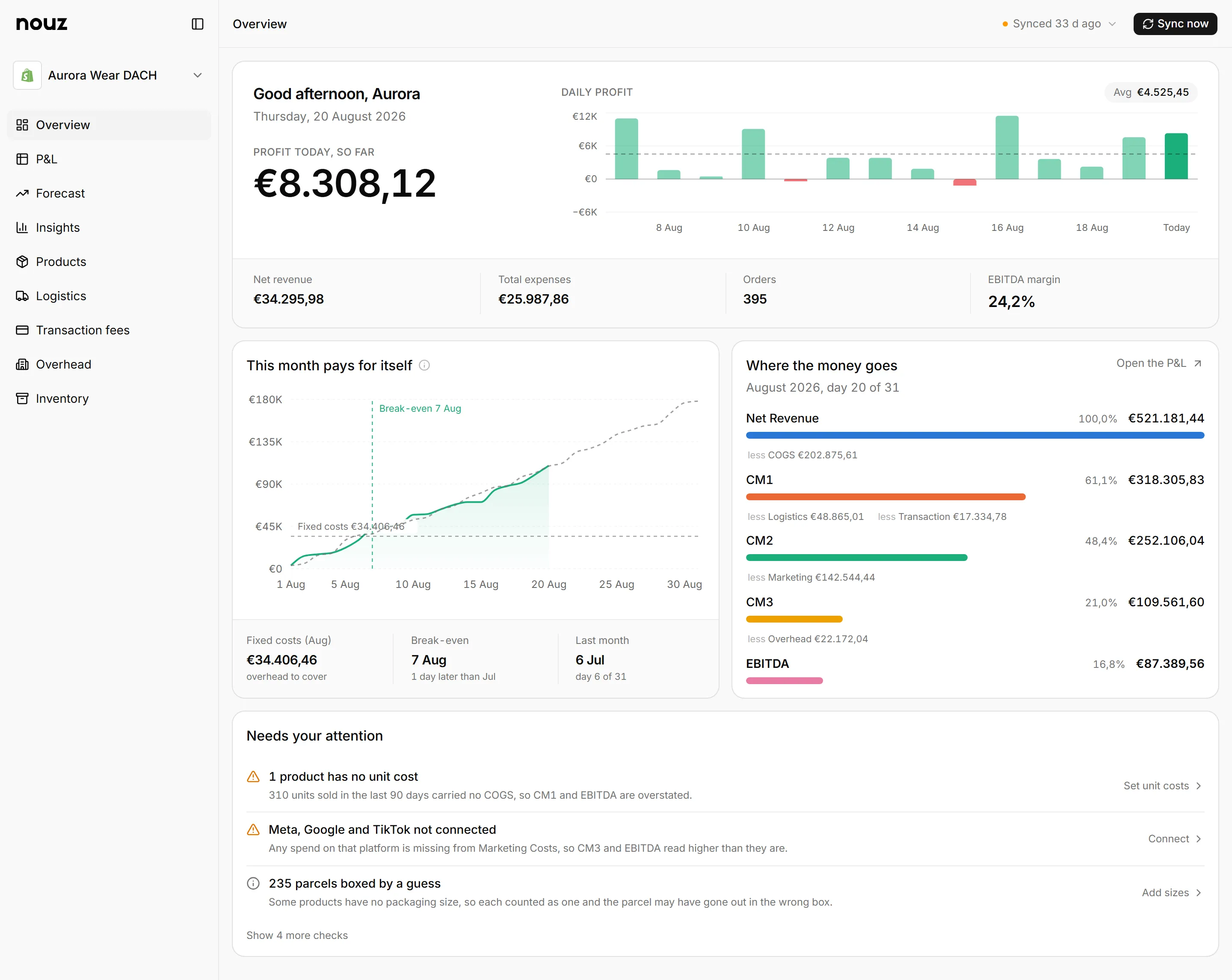
Task: Click the nouz logo
Action: pos(42,24)
